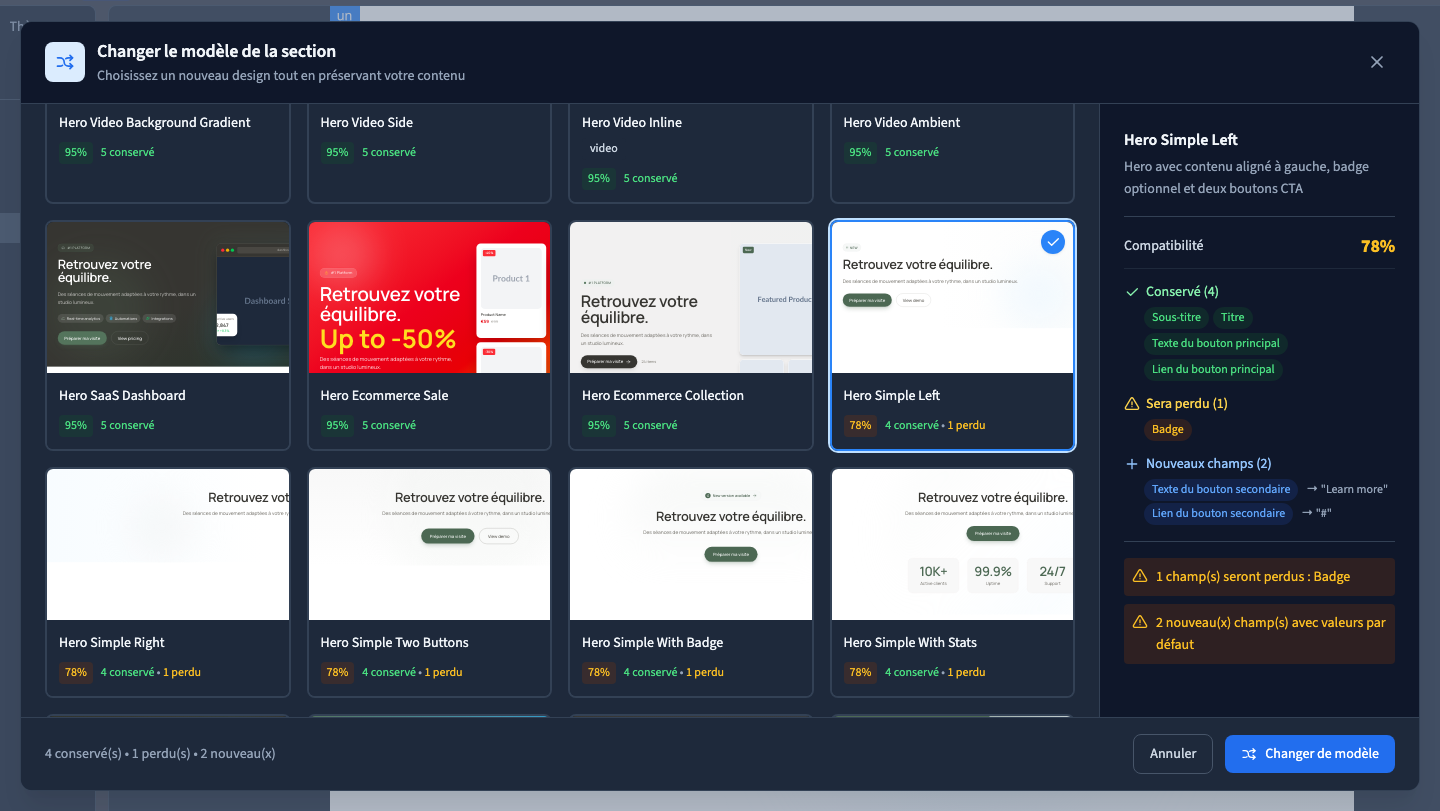The width and height of the screenshot is (1440, 811).
Task: Select the Hero Ecommerce Sale template thumbnail
Action: point(429,297)
